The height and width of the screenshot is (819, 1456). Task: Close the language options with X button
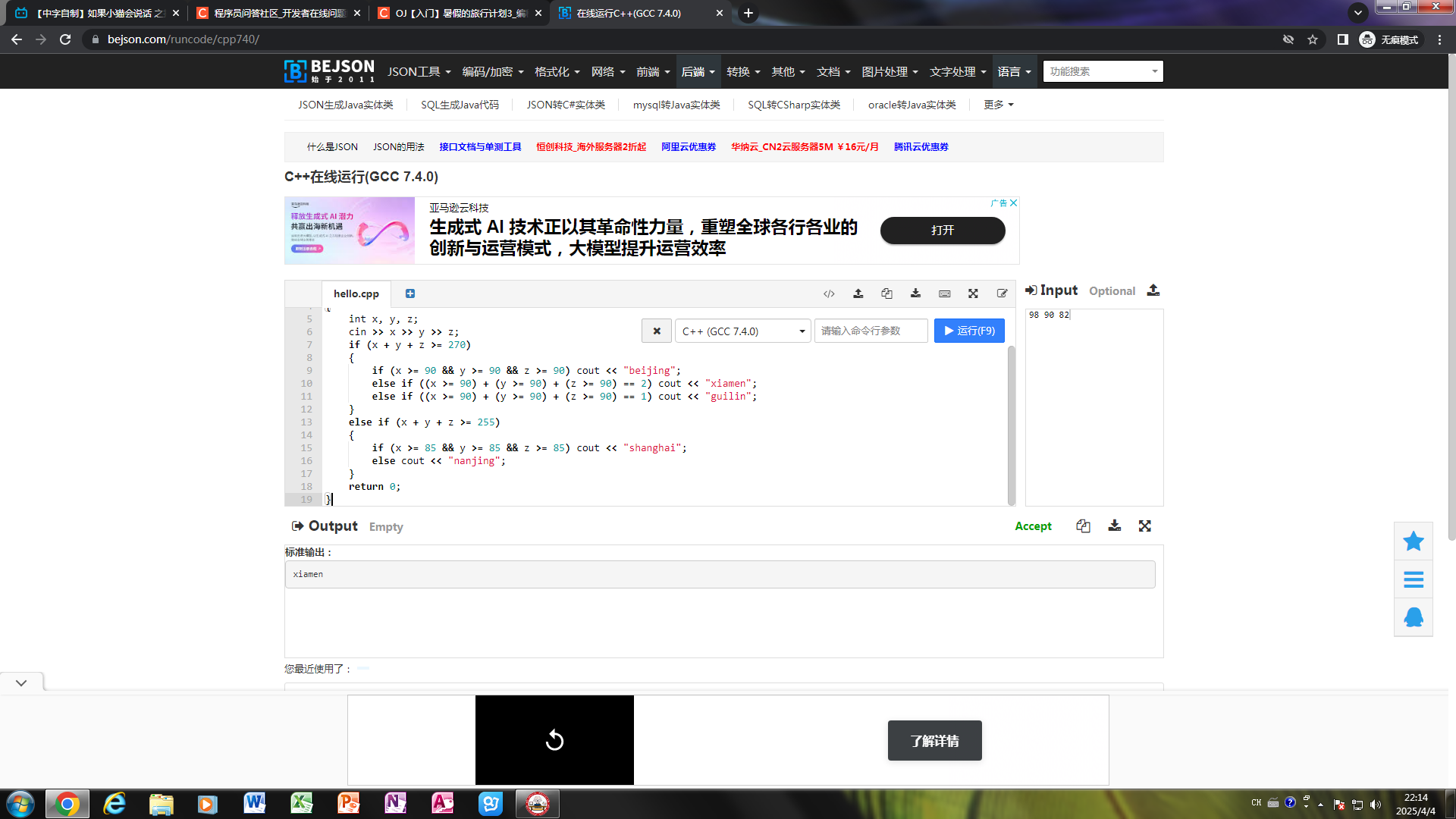pos(657,331)
